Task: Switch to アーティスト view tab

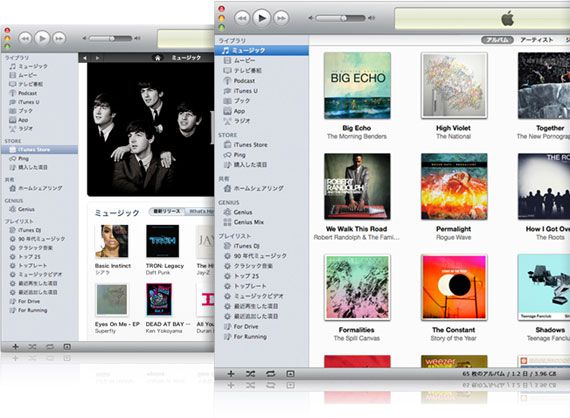Action: (x=537, y=40)
